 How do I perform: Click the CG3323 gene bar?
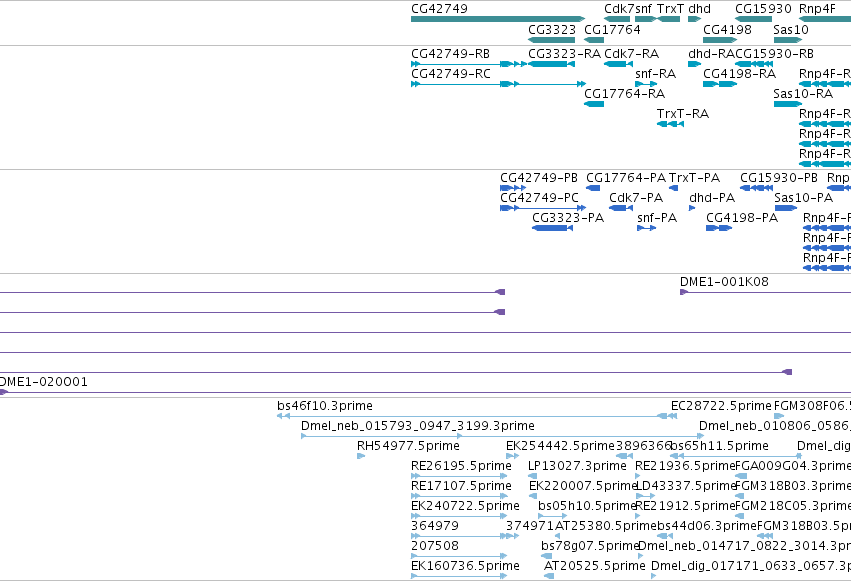point(551,40)
